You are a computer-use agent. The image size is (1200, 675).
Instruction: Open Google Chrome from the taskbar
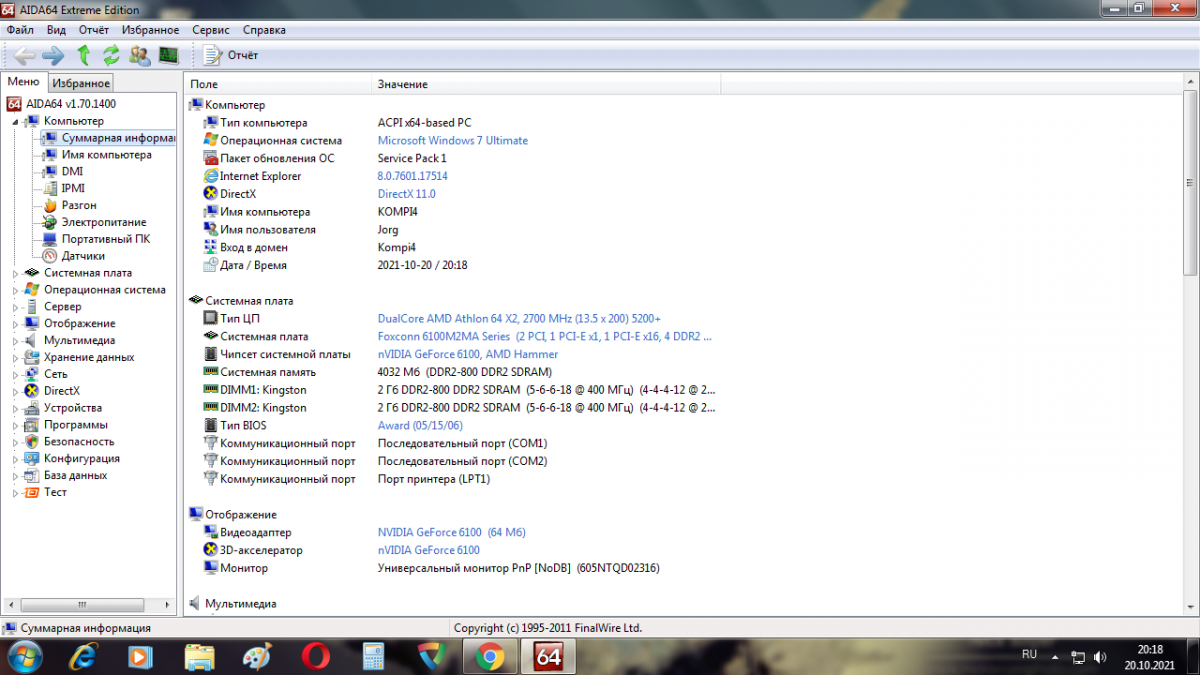pyautogui.click(x=490, y=656)
